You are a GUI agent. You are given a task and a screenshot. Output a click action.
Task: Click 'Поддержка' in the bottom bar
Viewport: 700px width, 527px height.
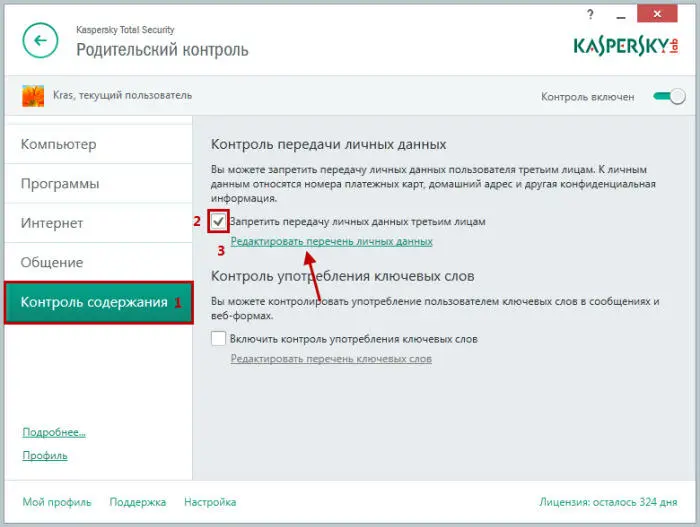point(137,502)
